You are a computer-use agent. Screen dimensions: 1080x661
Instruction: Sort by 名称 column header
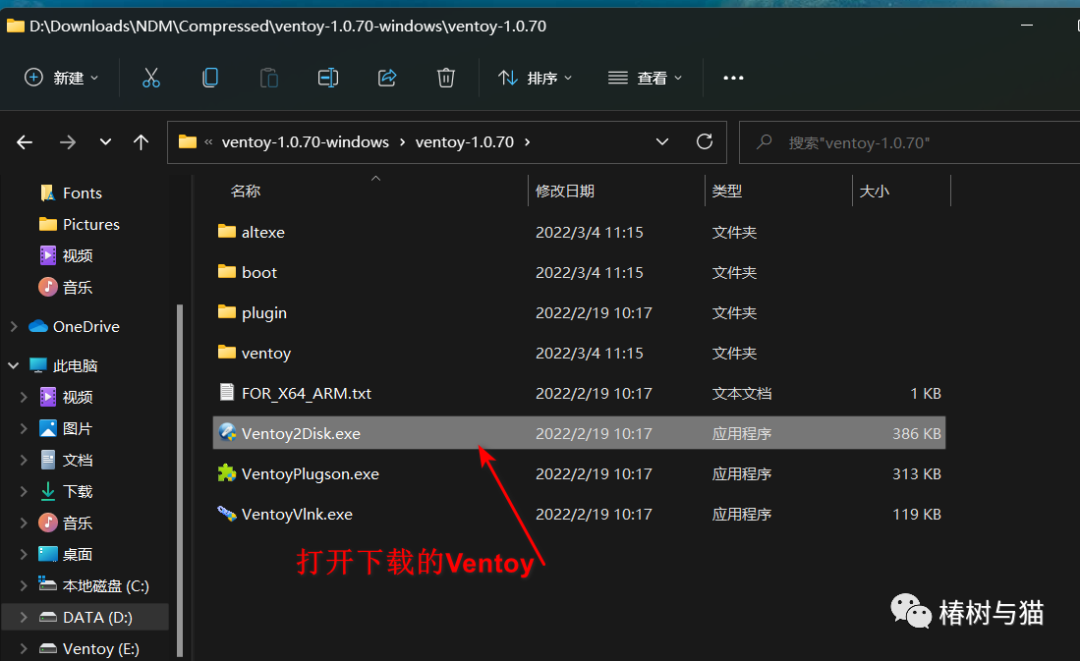click(245, 191)
